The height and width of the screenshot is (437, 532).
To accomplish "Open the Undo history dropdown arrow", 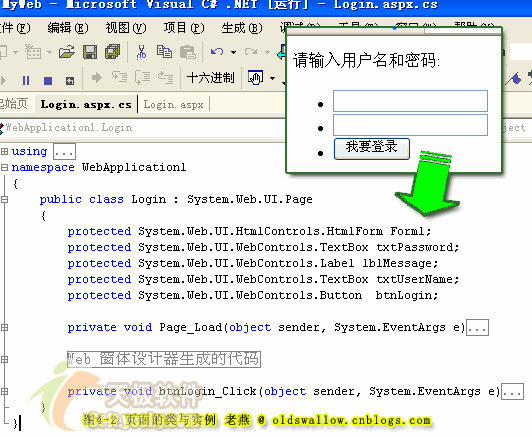I will 233,52.
